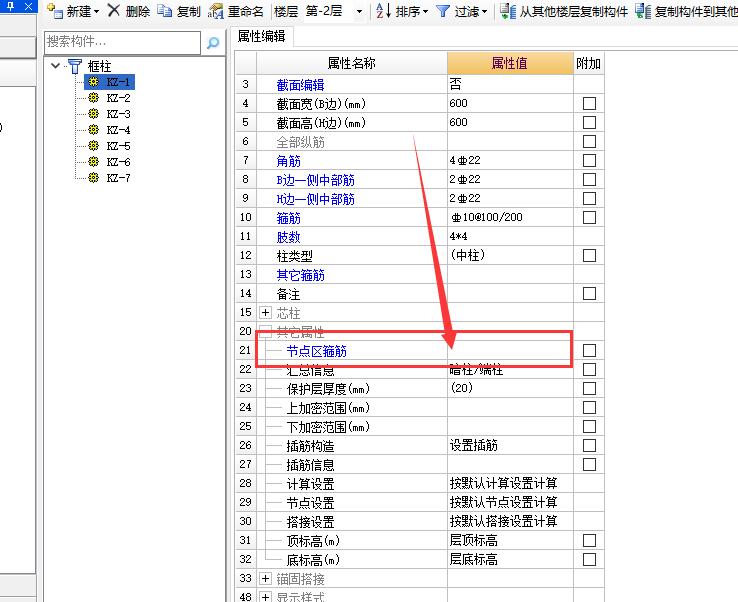Click the 新建 (New) toolbar icon

(55, 10)
